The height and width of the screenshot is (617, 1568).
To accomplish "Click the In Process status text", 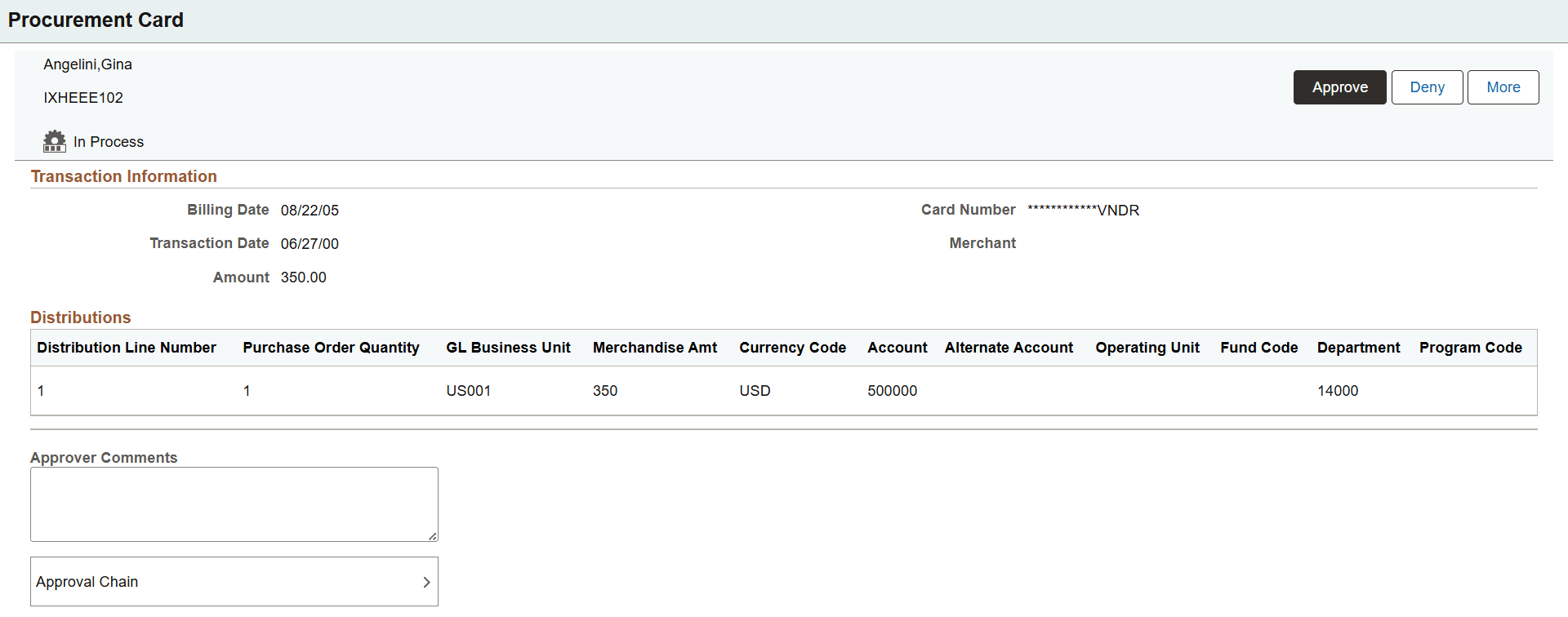I will point(109,142).
